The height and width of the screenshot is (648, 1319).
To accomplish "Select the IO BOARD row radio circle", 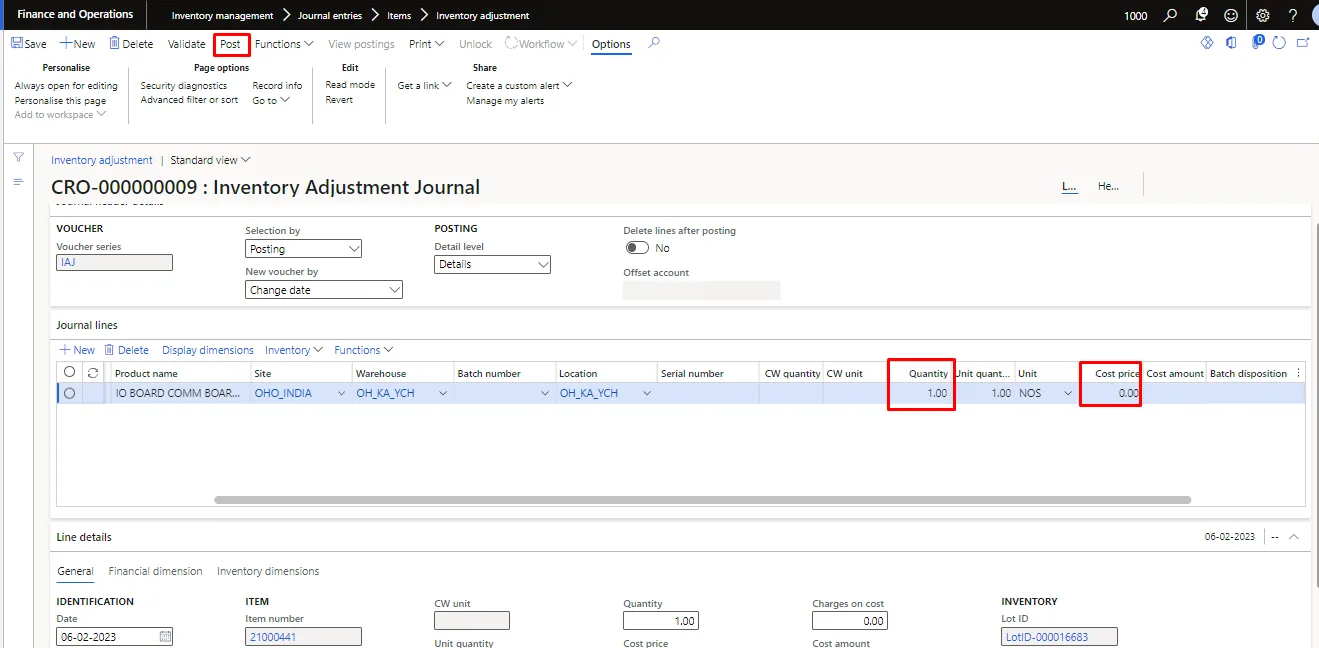I will tap(69, 393).
